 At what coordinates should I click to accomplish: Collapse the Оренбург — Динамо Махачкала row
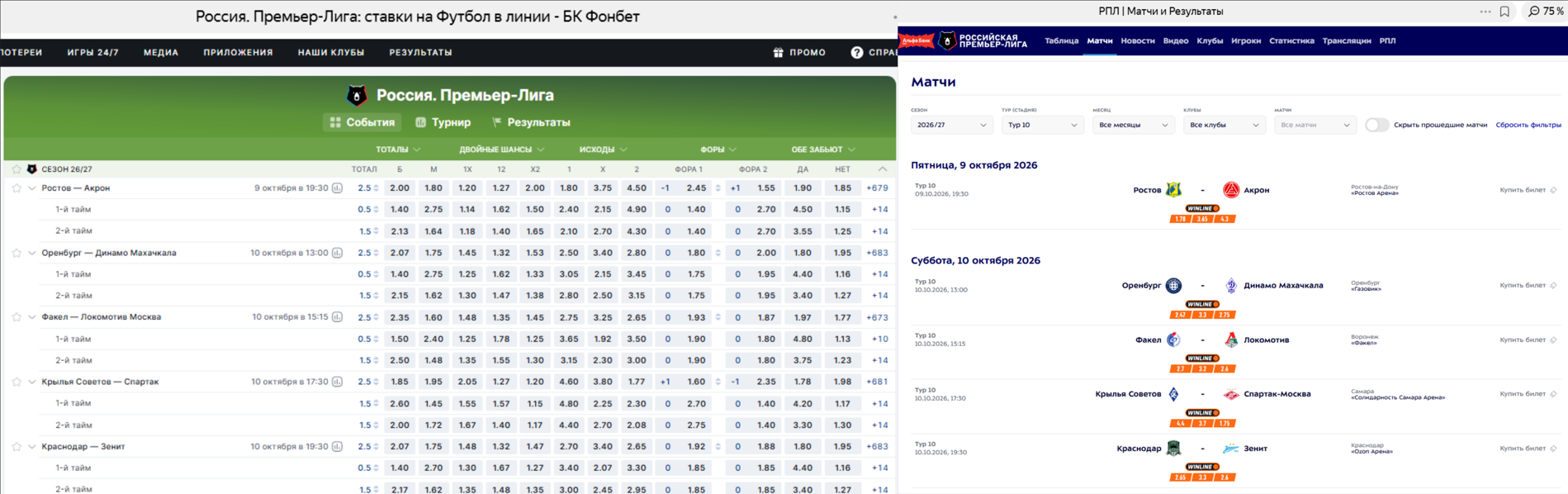point(32,253)
